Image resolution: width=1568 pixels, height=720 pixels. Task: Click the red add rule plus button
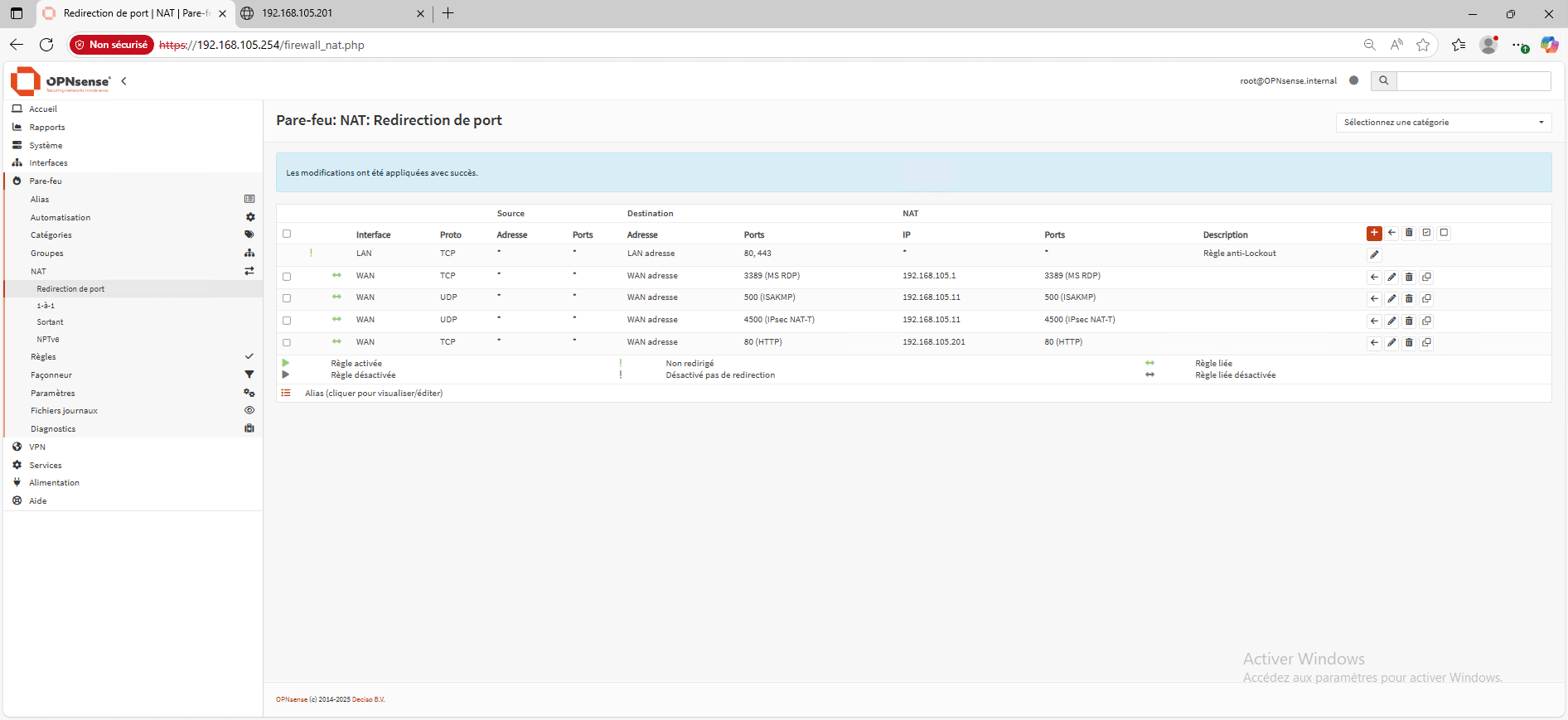point(1374,233)
